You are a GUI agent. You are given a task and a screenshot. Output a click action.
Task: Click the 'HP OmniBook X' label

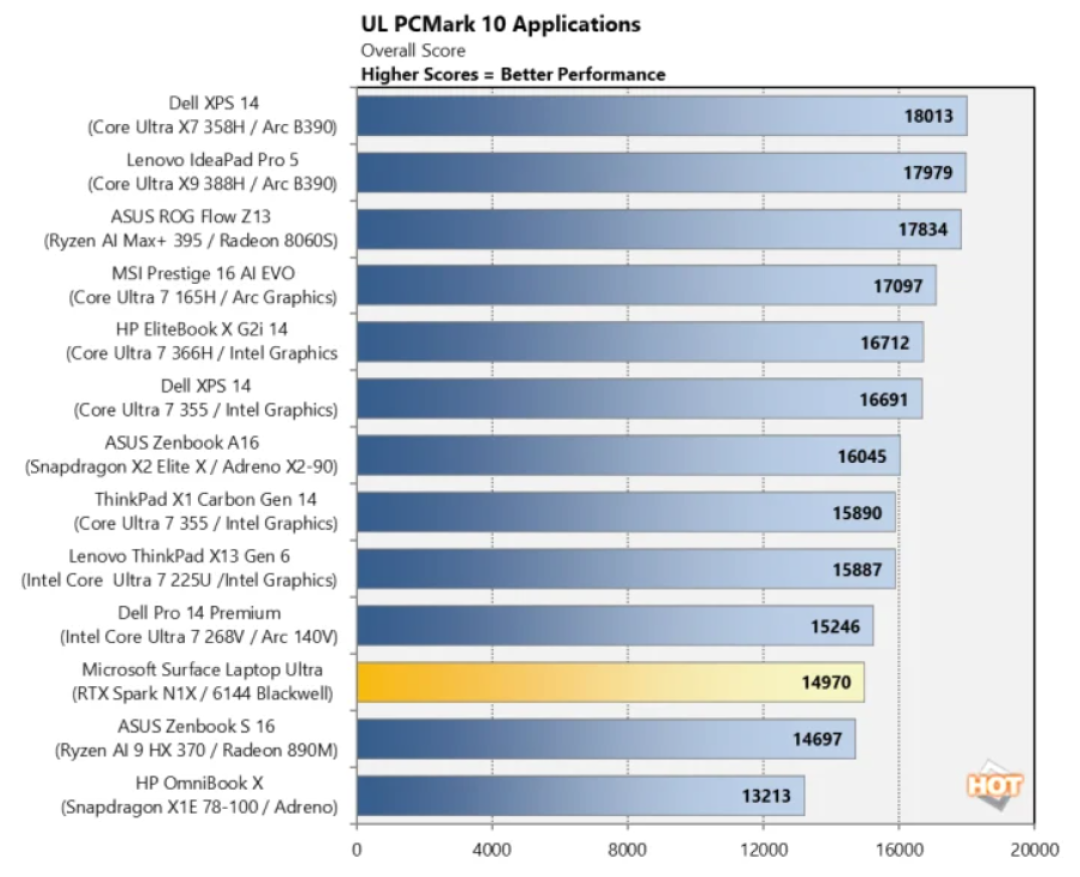[200, 783]
